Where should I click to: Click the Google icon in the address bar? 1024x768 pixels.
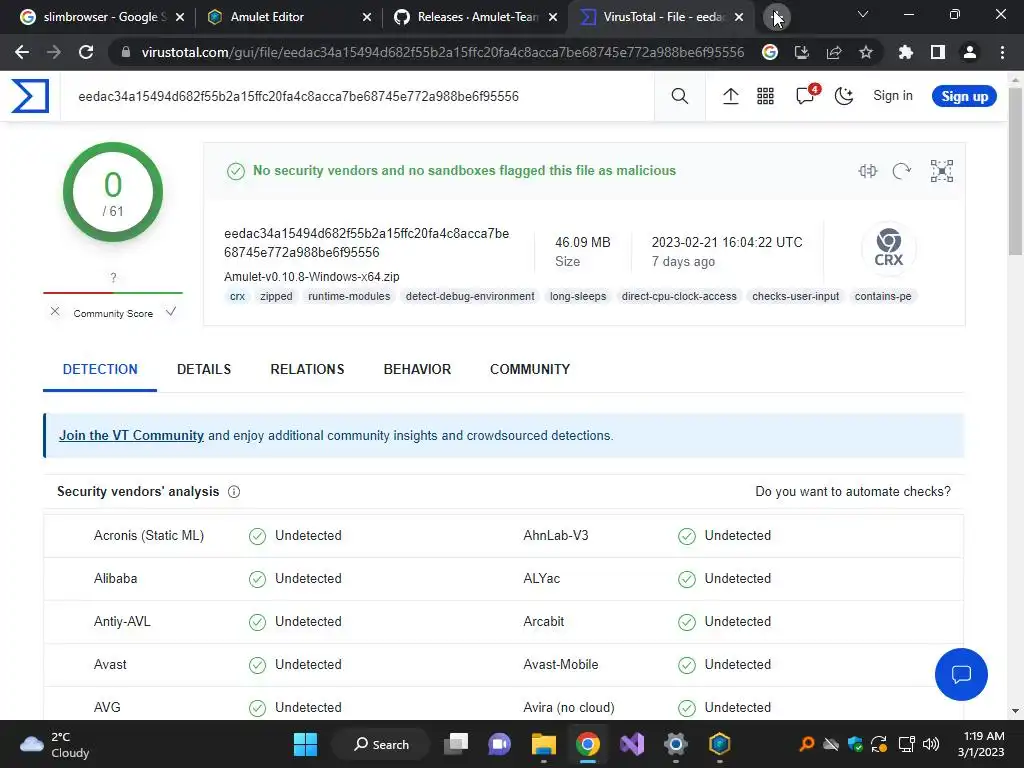tap(770, 52)
